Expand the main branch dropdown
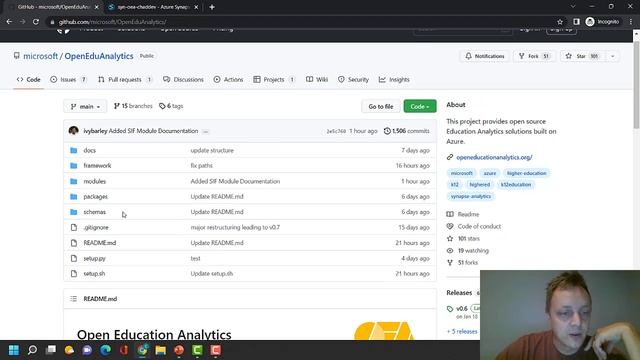This screenshot has height=360, width=640. [85, 106]
